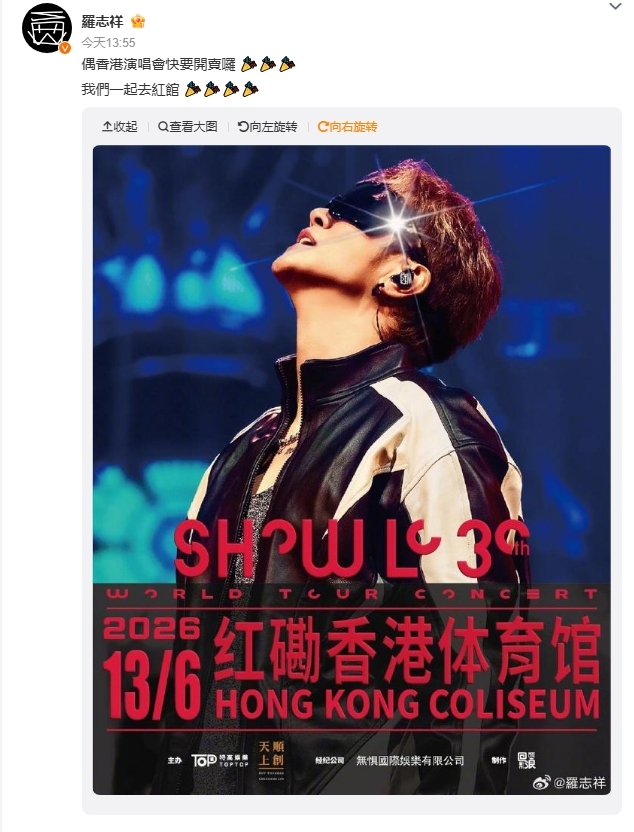Click the counterclockwise arrow rotate icon
The height and width of the screenshot is (832, 634).
point(242,127)
